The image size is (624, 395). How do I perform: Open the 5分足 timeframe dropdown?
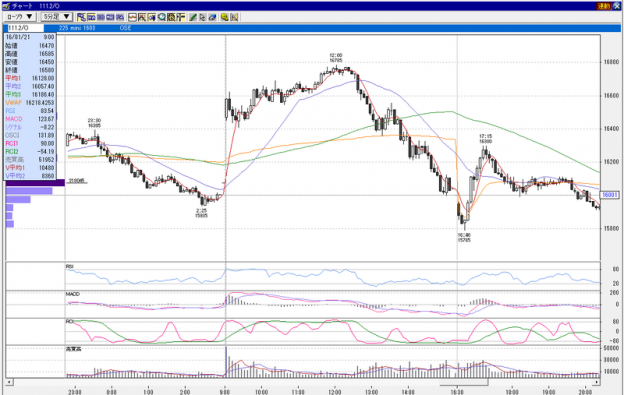[57, 17]
